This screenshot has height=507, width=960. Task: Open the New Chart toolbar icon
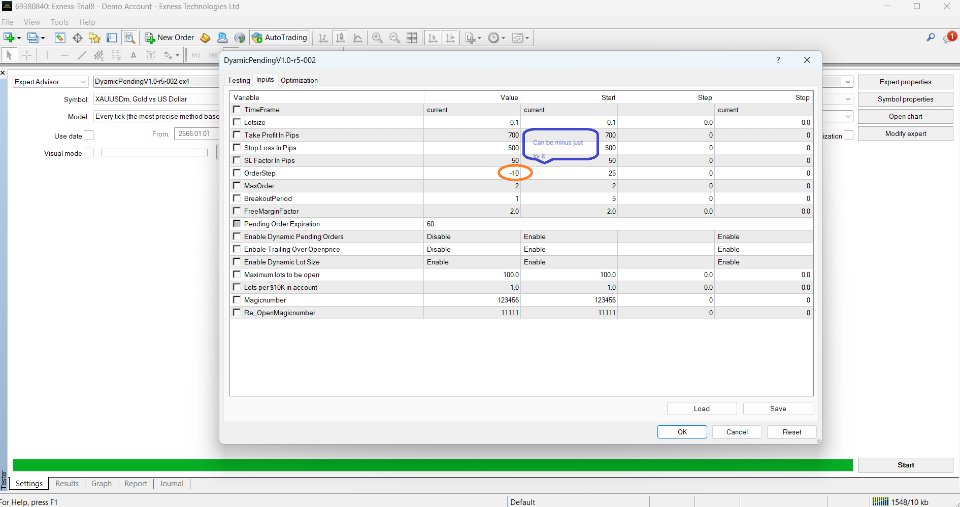tap(9, 37)
